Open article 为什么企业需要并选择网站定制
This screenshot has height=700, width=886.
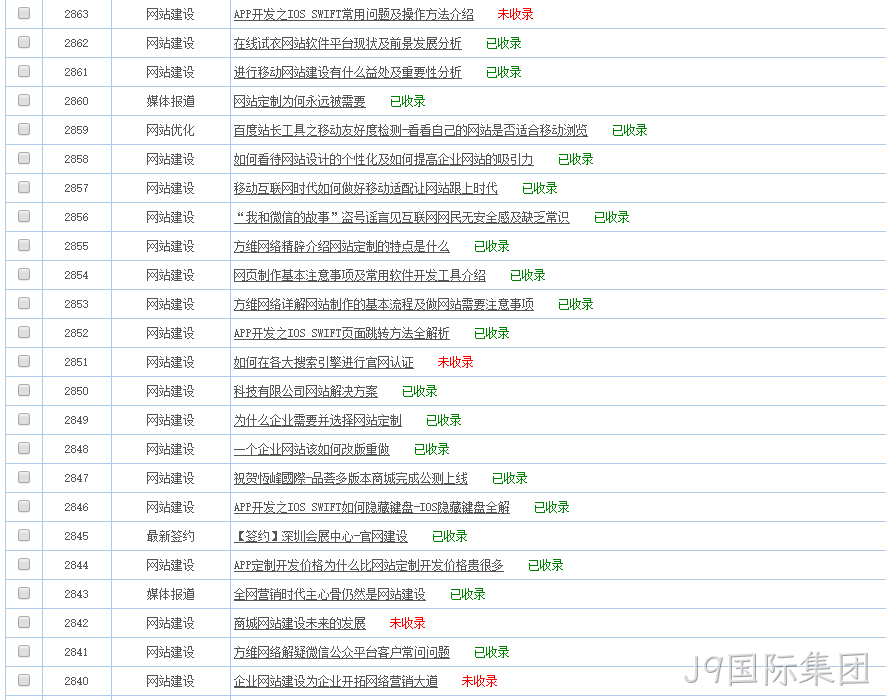[x=318, y=420]
